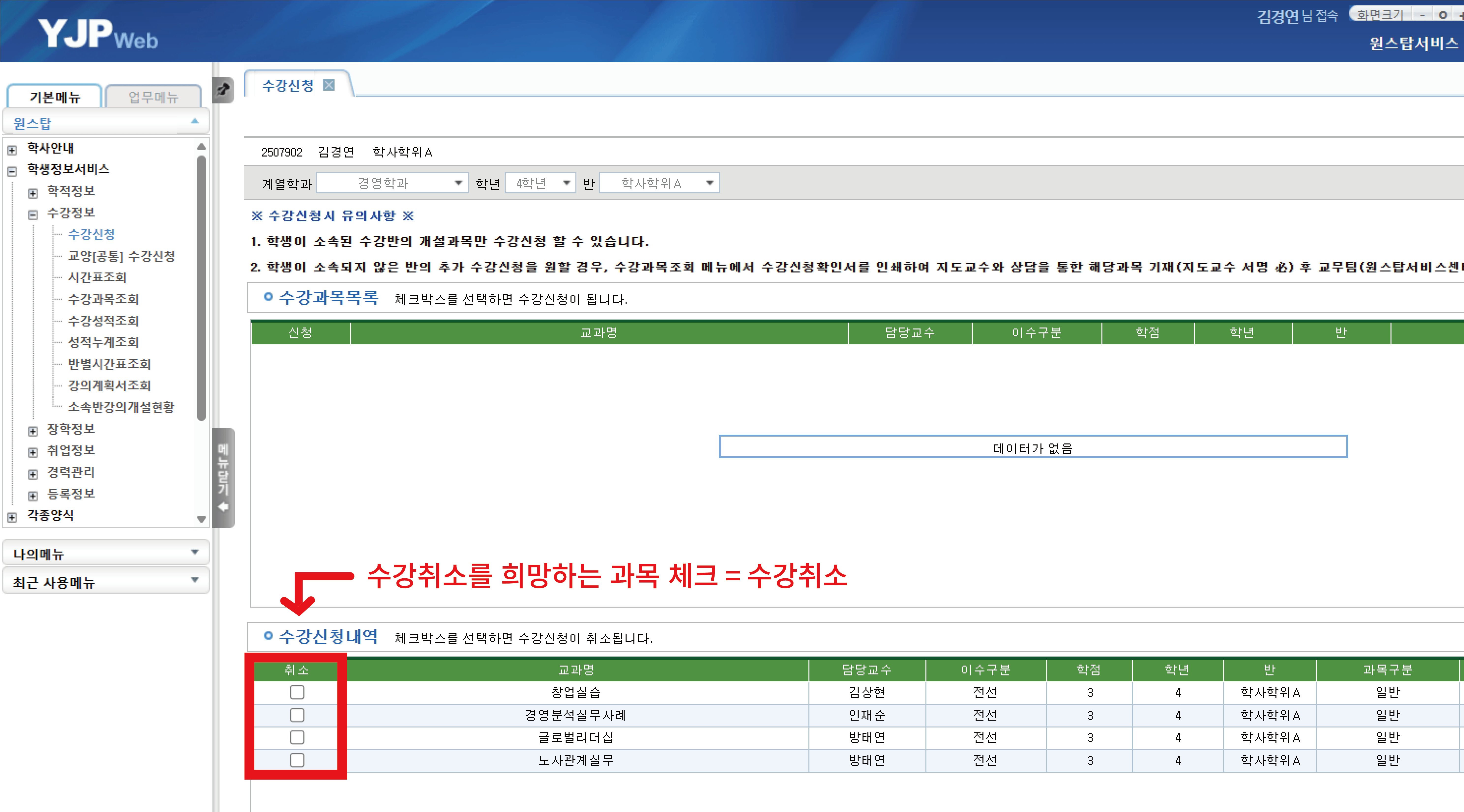Screen dimensions: 1464x812
Task: Check the cancel box for 글로벌리더십
Action: tap(297, 738)
